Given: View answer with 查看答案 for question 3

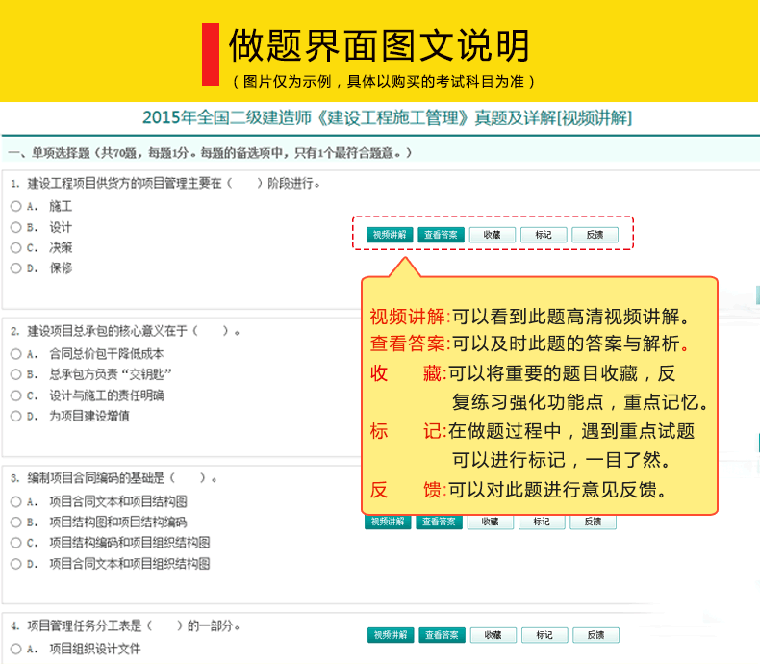Looking at the screenshot, I should [x=440, y=522].
